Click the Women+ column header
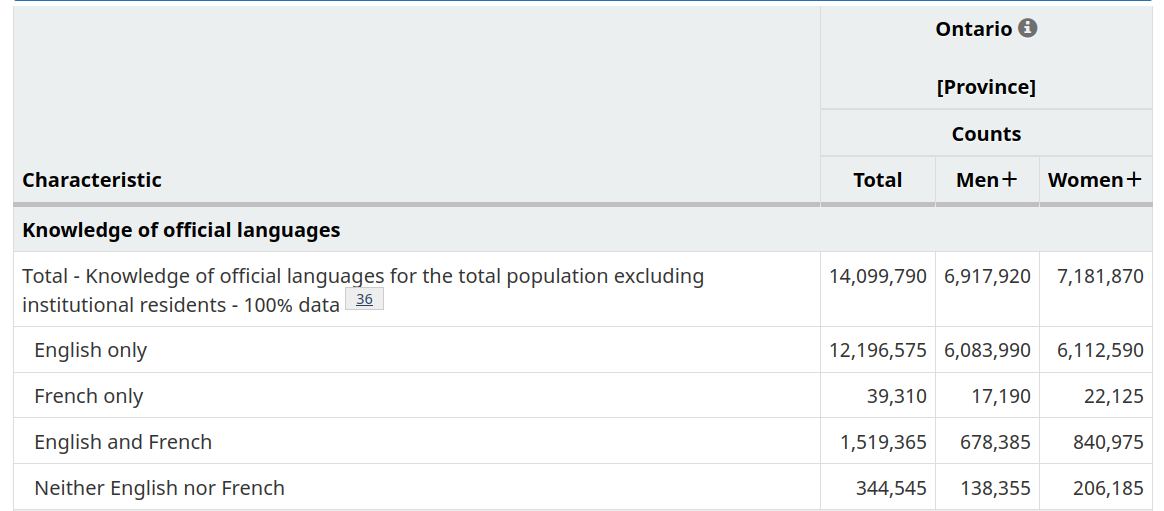Viewport: 1164px width, 511px height. click(x=1094, y=180)
